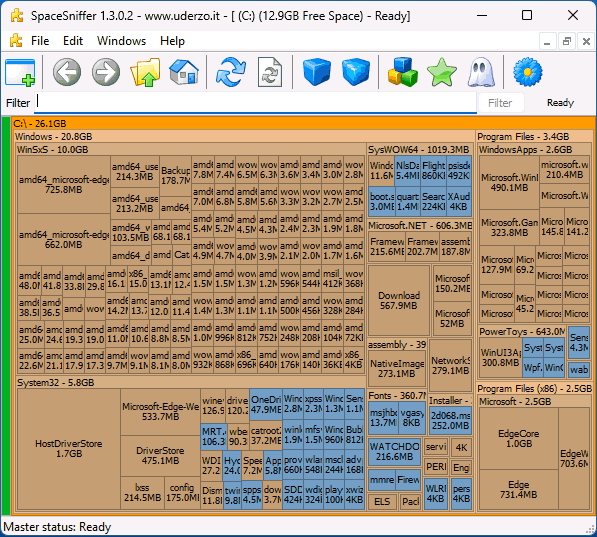The height and width of the screenshot is (537, 597).
Task: Select the EdgeW 703.6M block
Action: coord(574,459)
